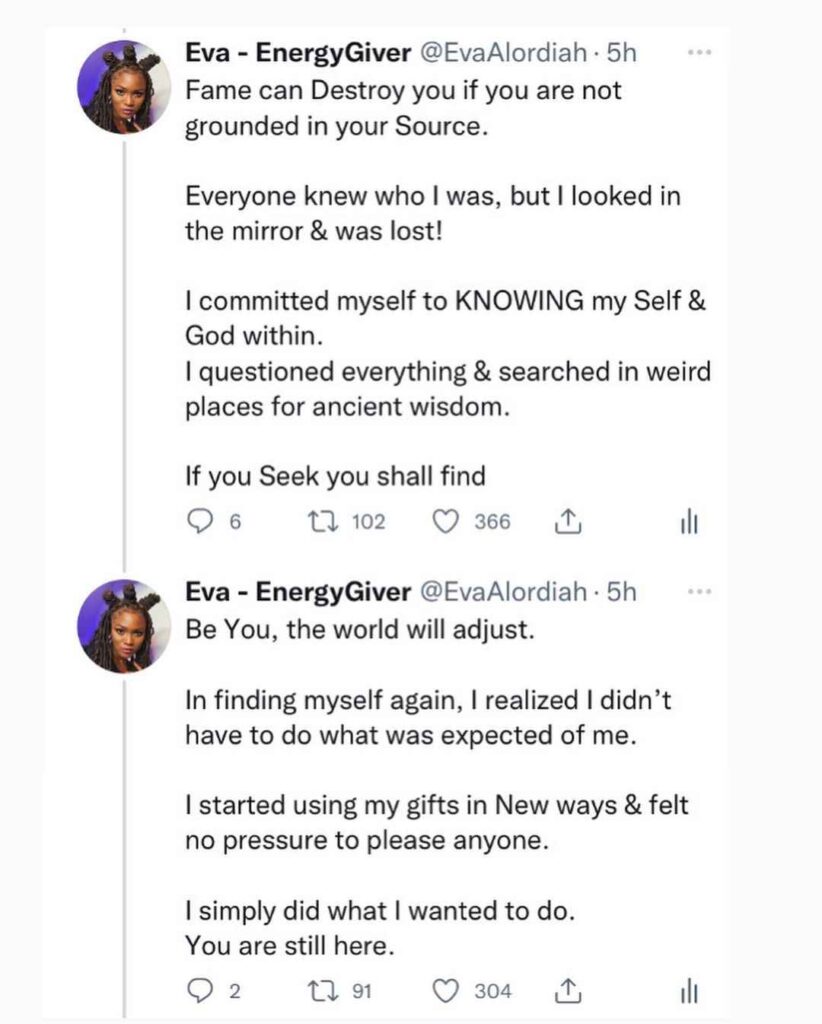This screenshot has width=822, height=1024.
Task: Click the first tweet's "Eva - EnergyGiver" name
Action: coord(298,54)
